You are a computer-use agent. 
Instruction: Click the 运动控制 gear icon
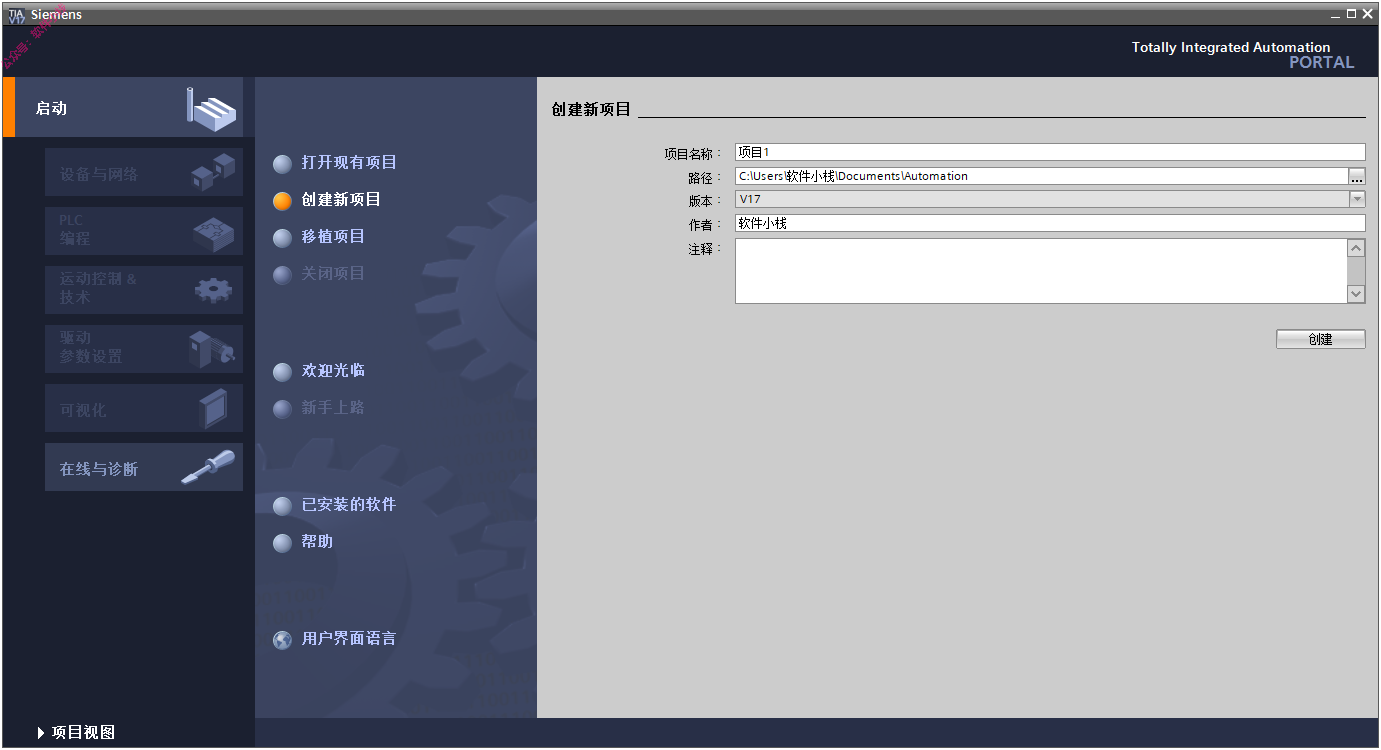pyautogui.click(x=213, y=290)
